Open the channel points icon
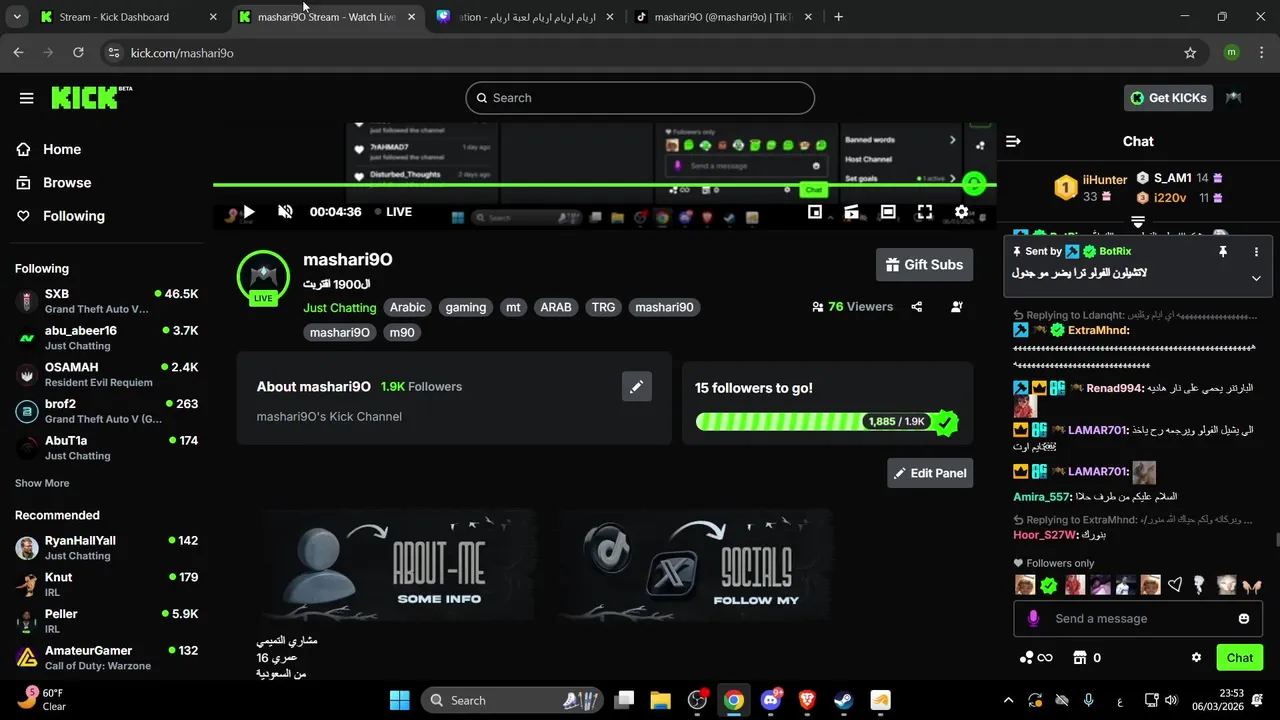Screen dimensions: 1280x720 [x=1035, y=658]
